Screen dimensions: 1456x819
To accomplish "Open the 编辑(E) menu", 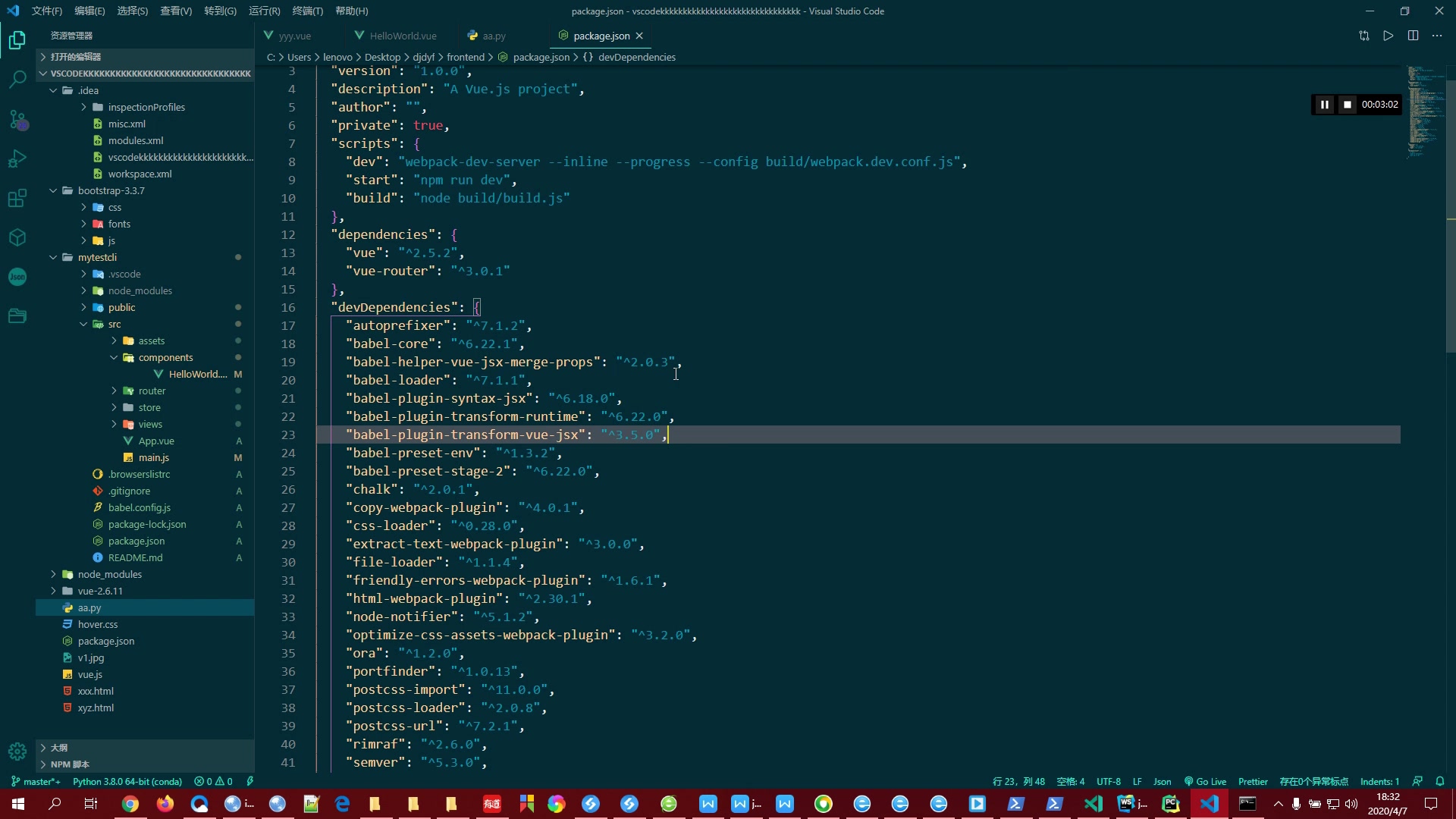I will click(89, 11).
